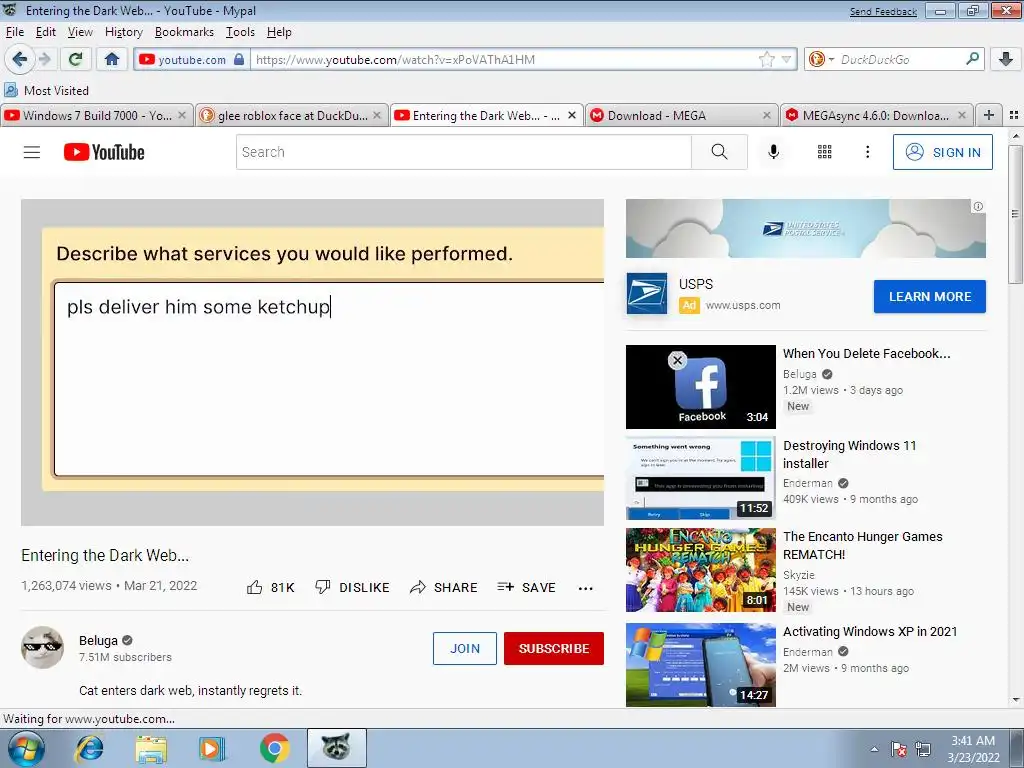Open the Beluga channel avatar
This screenshot has width=1024, height=768.
(42, 648)
